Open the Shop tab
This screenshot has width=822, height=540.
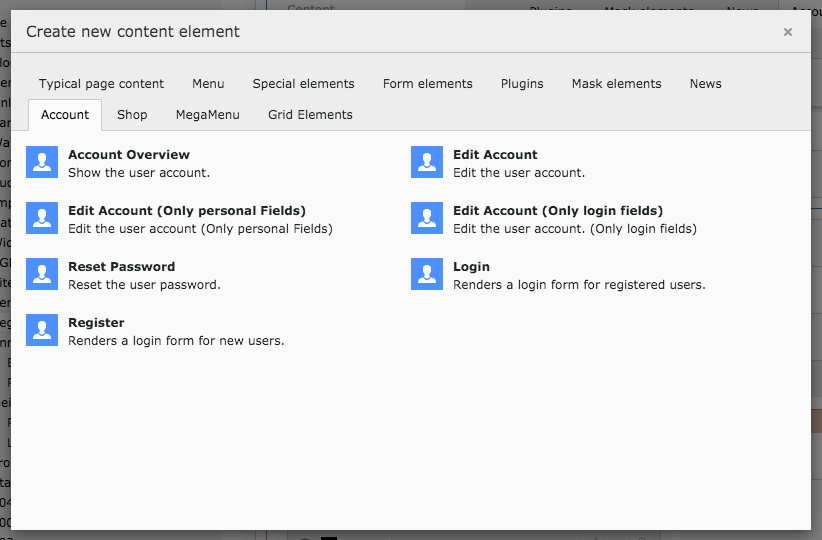click(132, 115)
